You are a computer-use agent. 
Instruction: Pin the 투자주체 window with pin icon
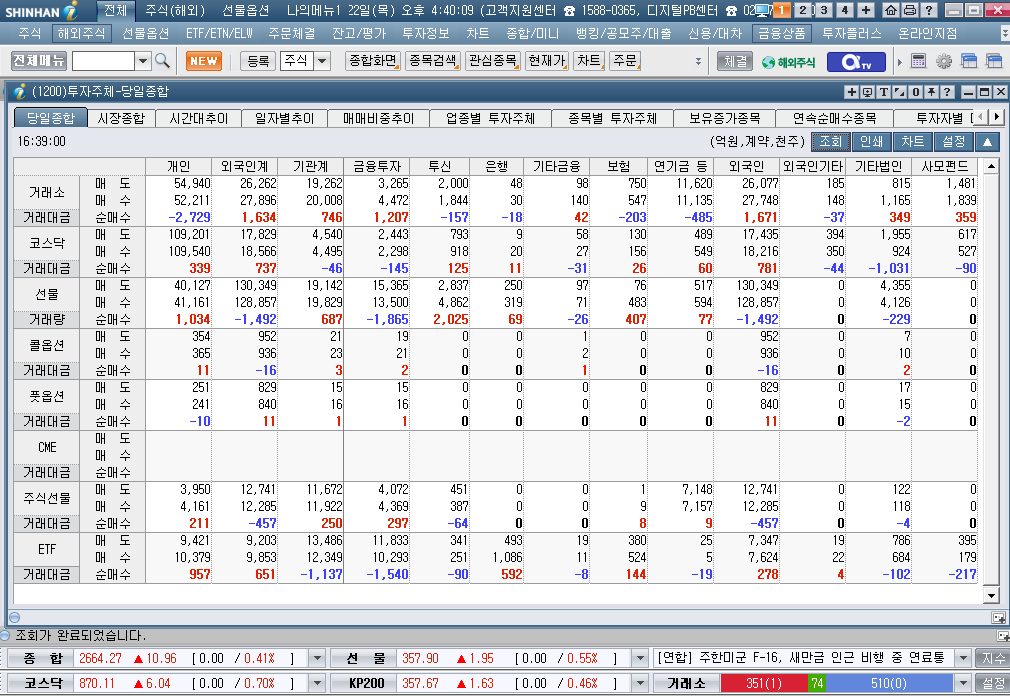click(x=931, y=92)
